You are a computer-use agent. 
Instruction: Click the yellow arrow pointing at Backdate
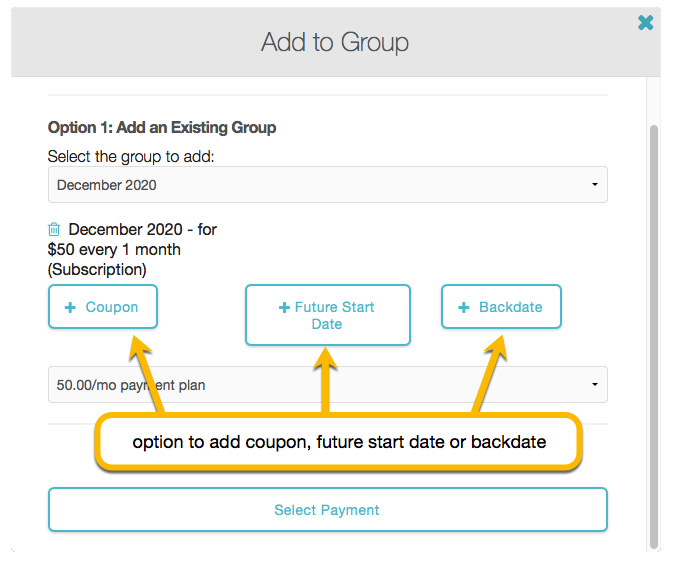487,376
